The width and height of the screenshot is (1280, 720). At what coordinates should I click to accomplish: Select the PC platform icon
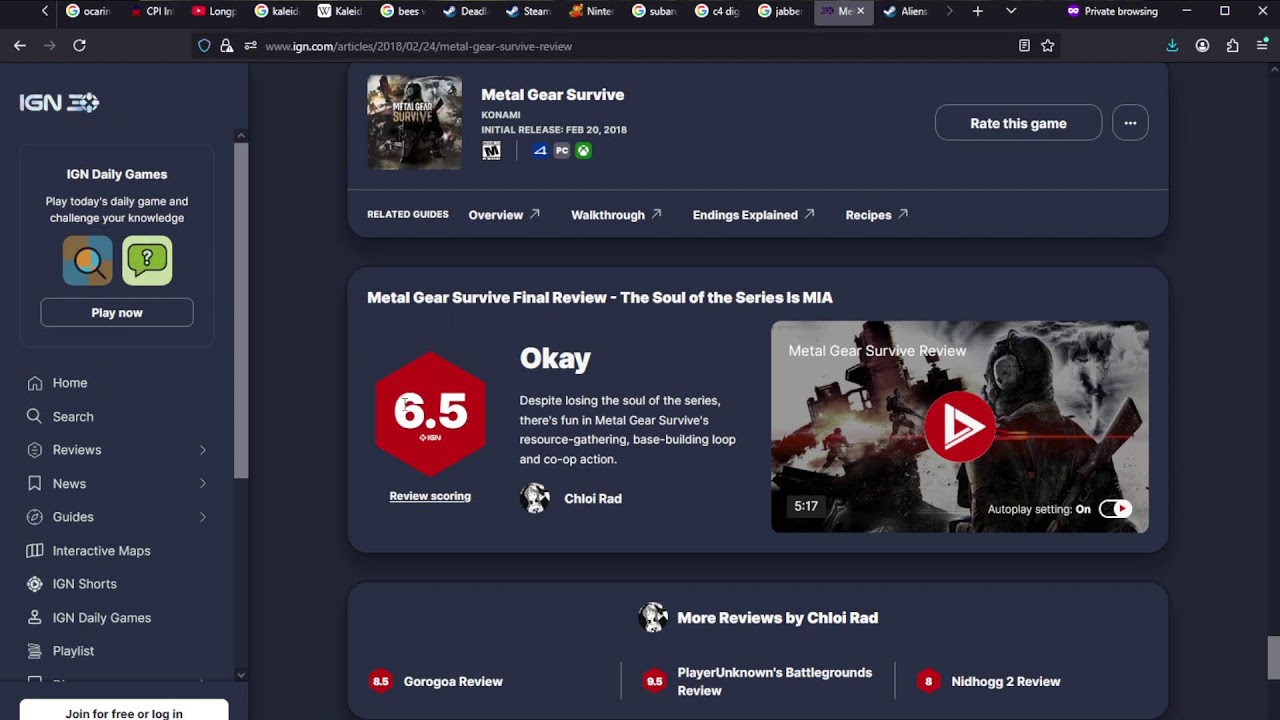562,151
